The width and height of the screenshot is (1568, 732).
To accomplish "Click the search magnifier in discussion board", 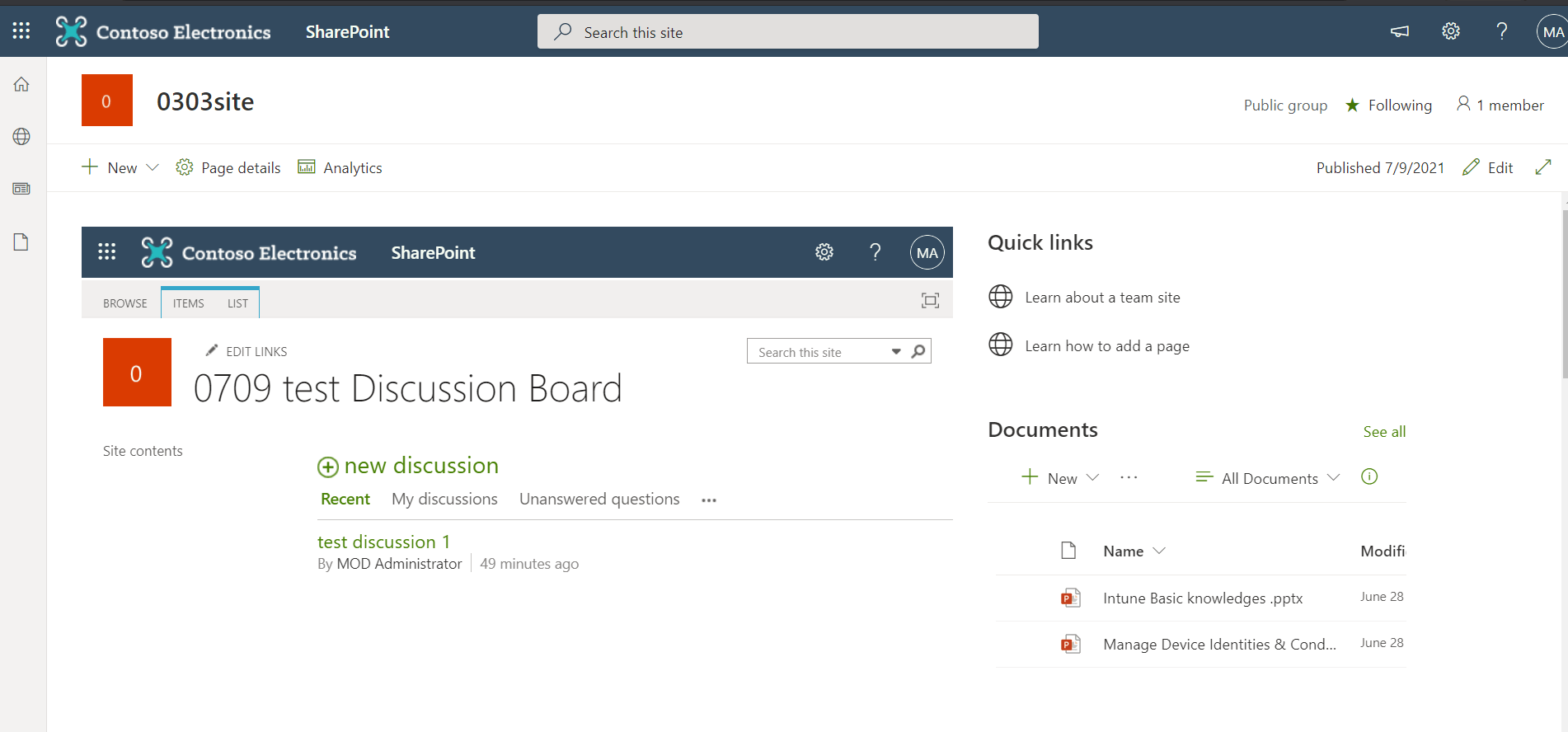I will 918,352.
